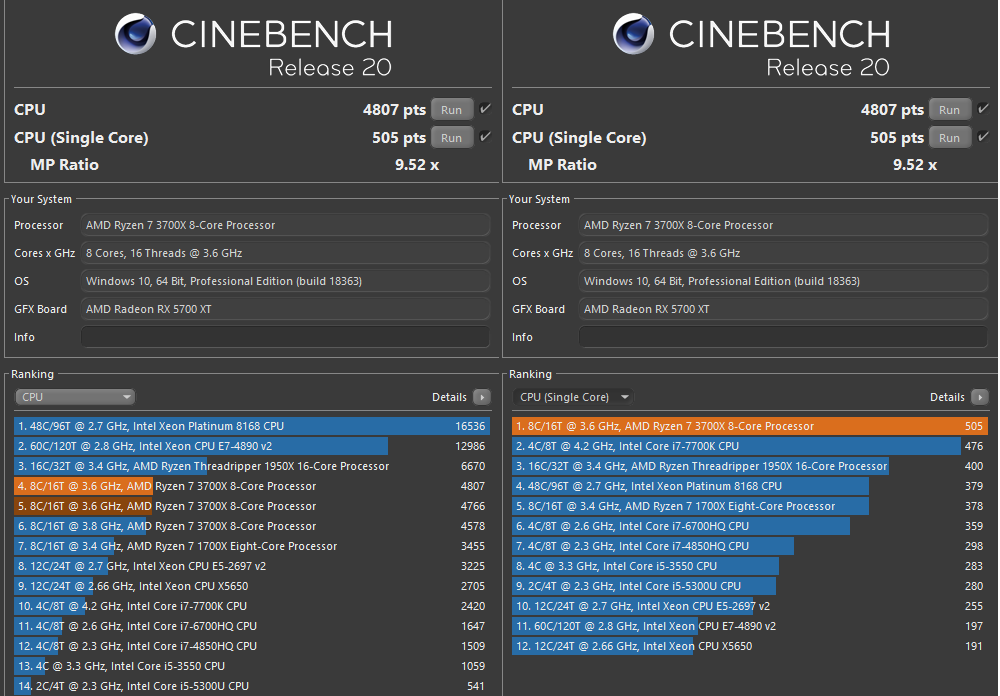Run the CPU benchmark in the left panel

click(x=452, y=109)
